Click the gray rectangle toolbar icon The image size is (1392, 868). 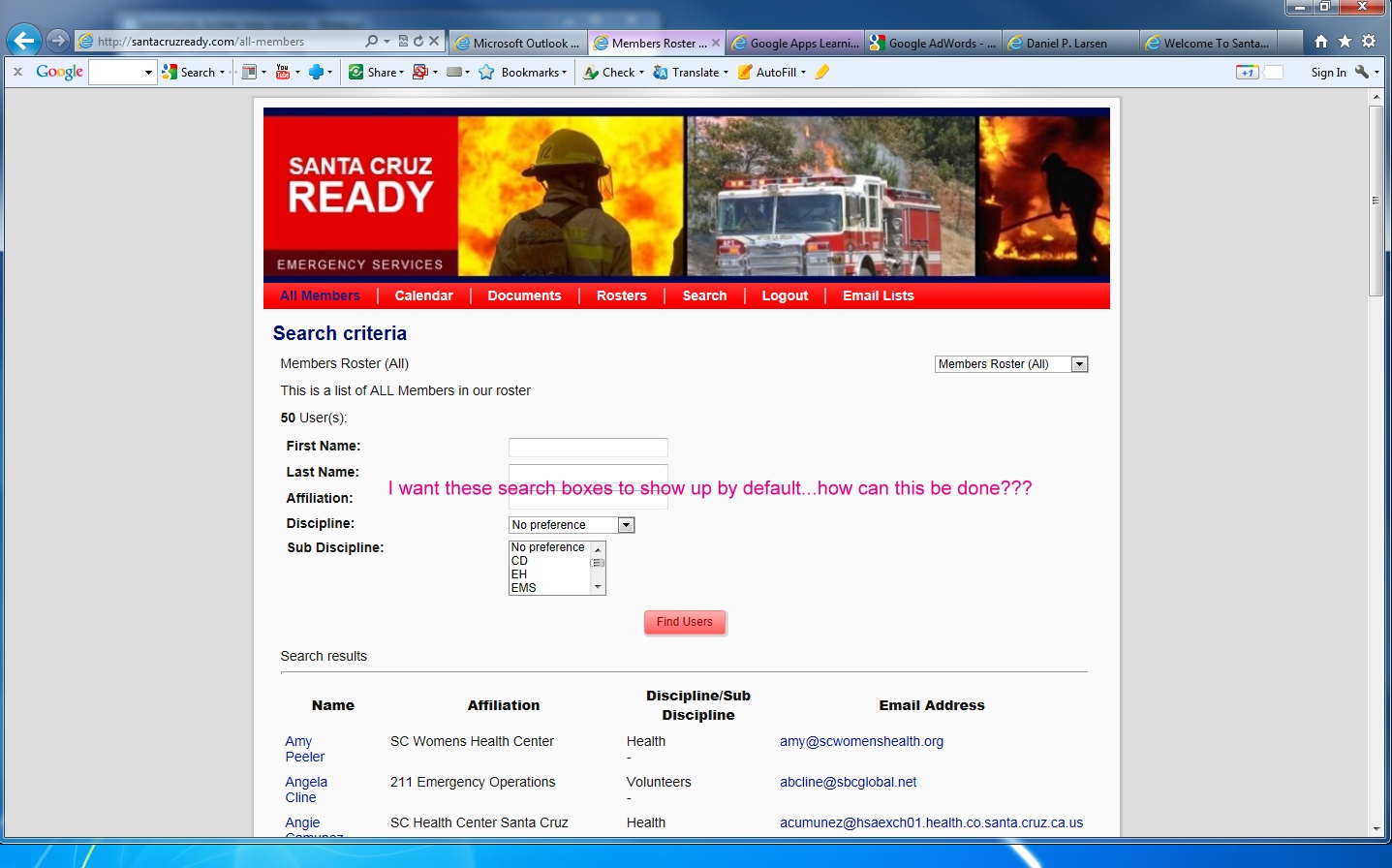tap(453, 72)
